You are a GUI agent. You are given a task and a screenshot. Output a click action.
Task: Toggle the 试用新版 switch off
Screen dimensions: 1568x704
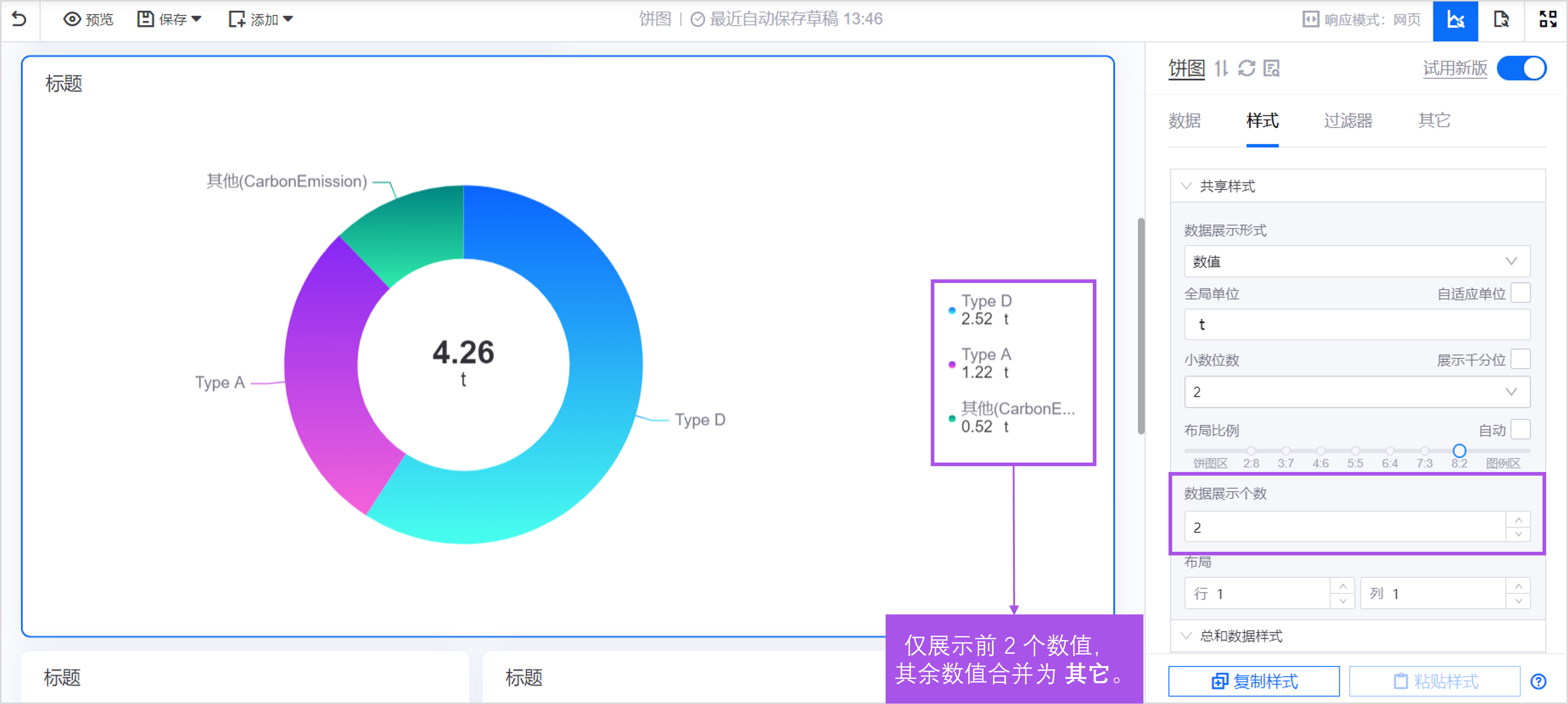coord(1521,68)
